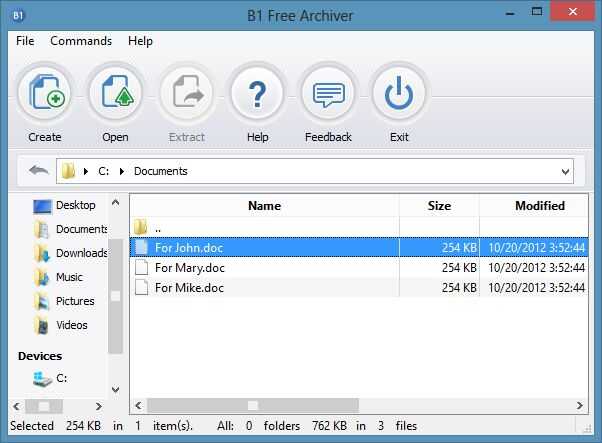Select file For John.doc
This screenshot has width=602, height=443.
tap(359, 248)
